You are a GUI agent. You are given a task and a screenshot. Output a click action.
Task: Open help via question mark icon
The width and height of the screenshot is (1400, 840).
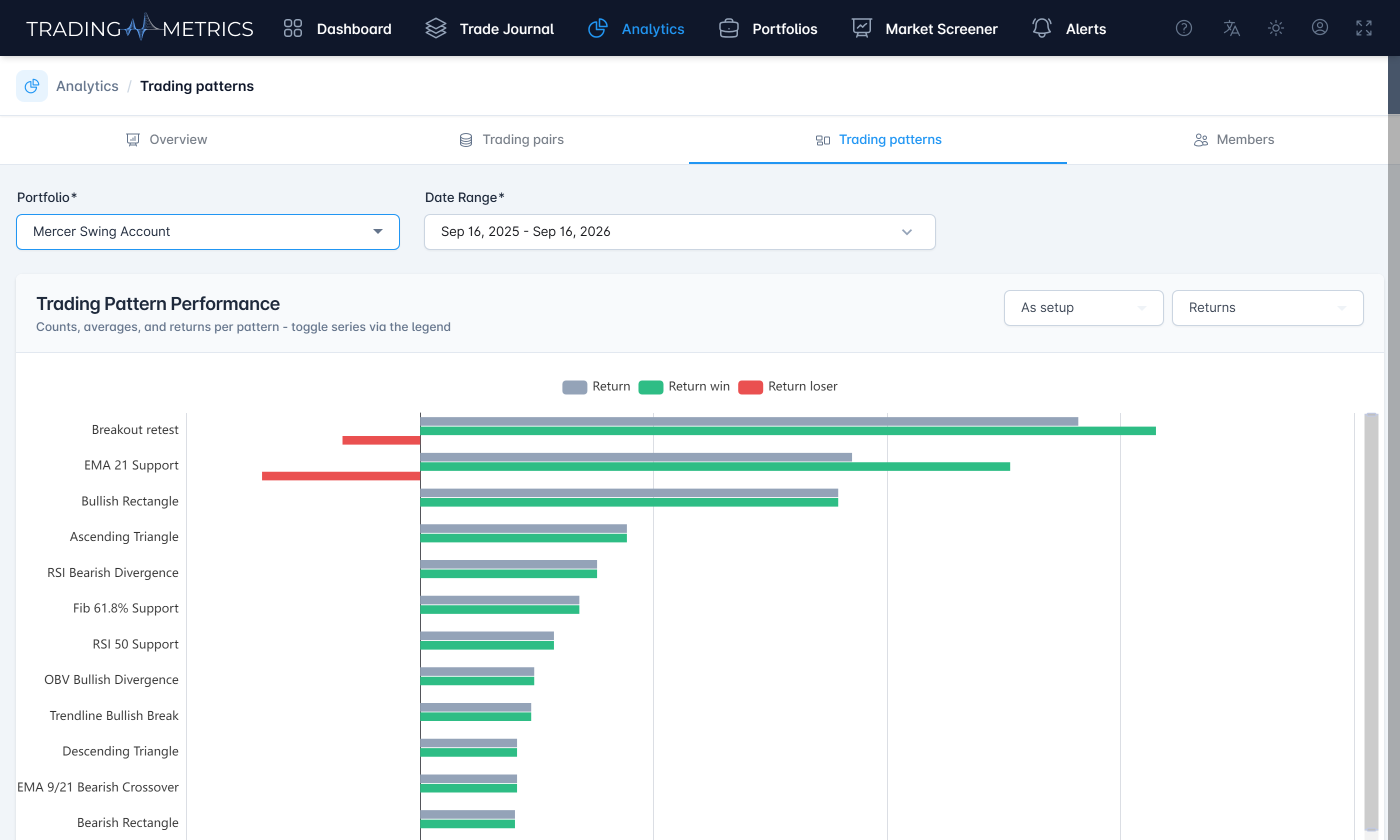point(1184,27)
